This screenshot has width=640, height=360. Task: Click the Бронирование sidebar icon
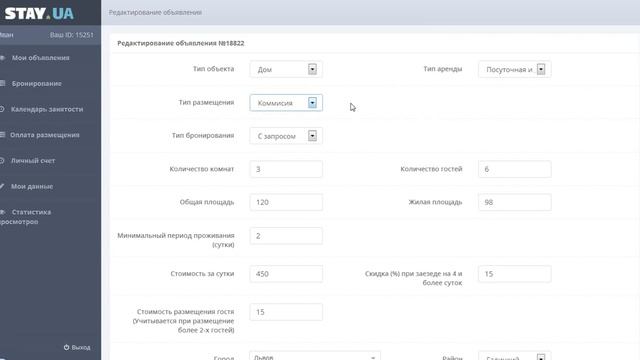2,84
